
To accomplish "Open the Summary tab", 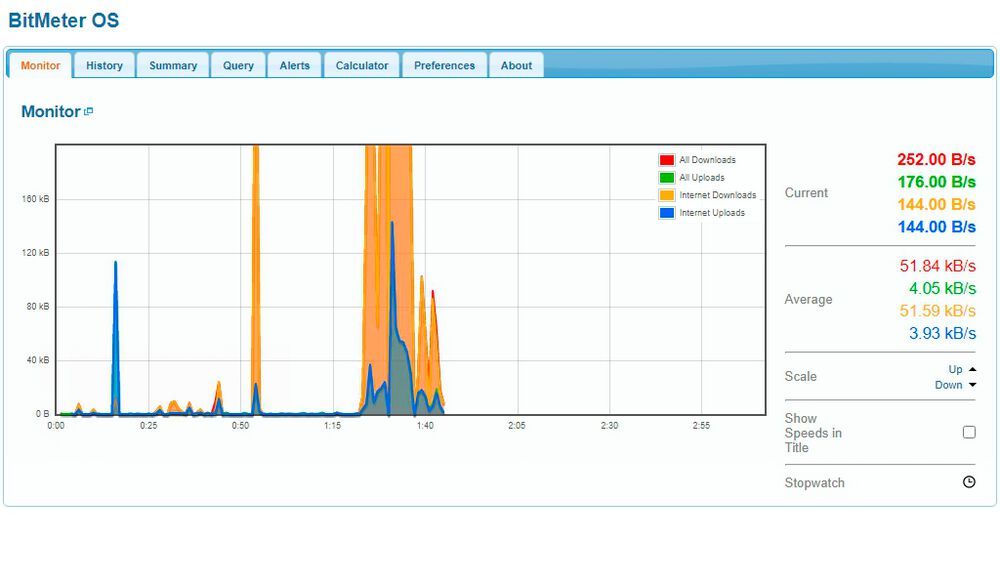I will [x=173, y=66].
